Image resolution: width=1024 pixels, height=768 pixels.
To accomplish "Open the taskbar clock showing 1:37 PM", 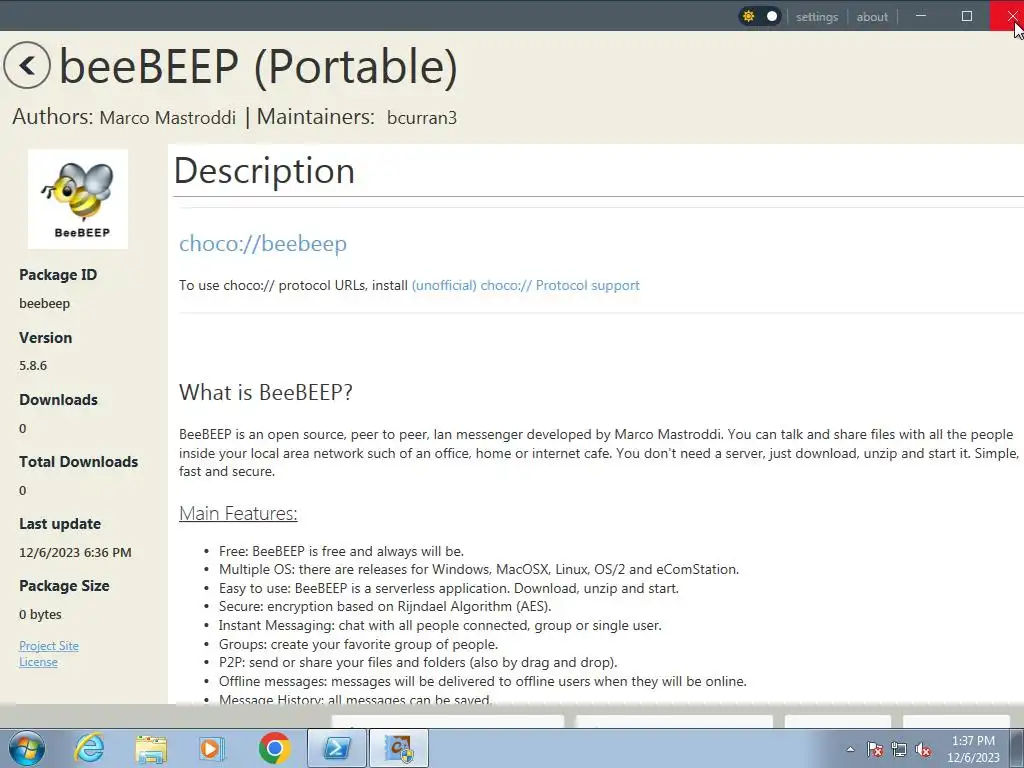I will pos(973,749).
